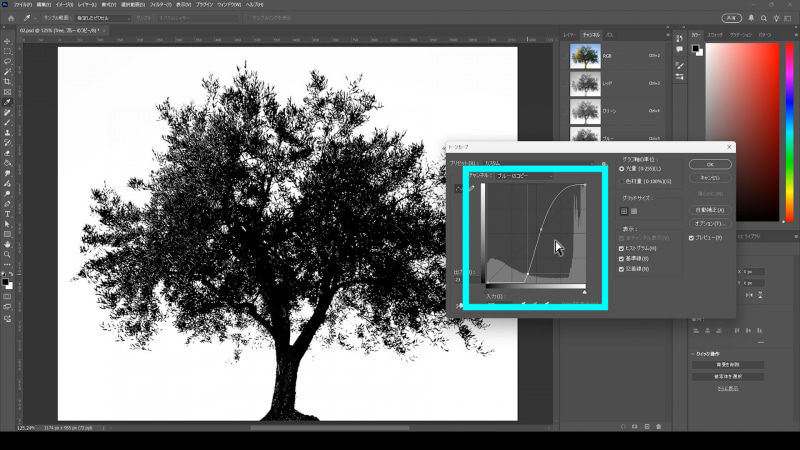Screen dimensions: 800x450
Task: Open the notifications bell icon
Action: [x=751, y=18]
